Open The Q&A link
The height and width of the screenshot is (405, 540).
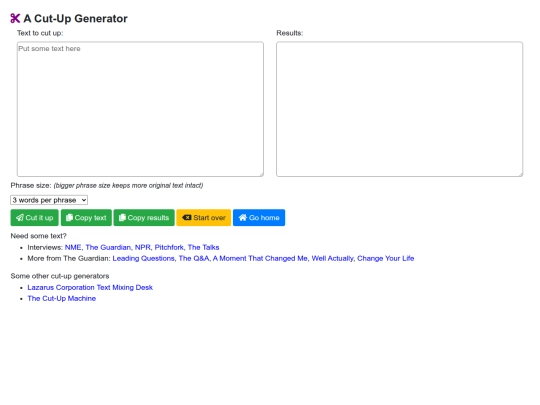(194, 258)
